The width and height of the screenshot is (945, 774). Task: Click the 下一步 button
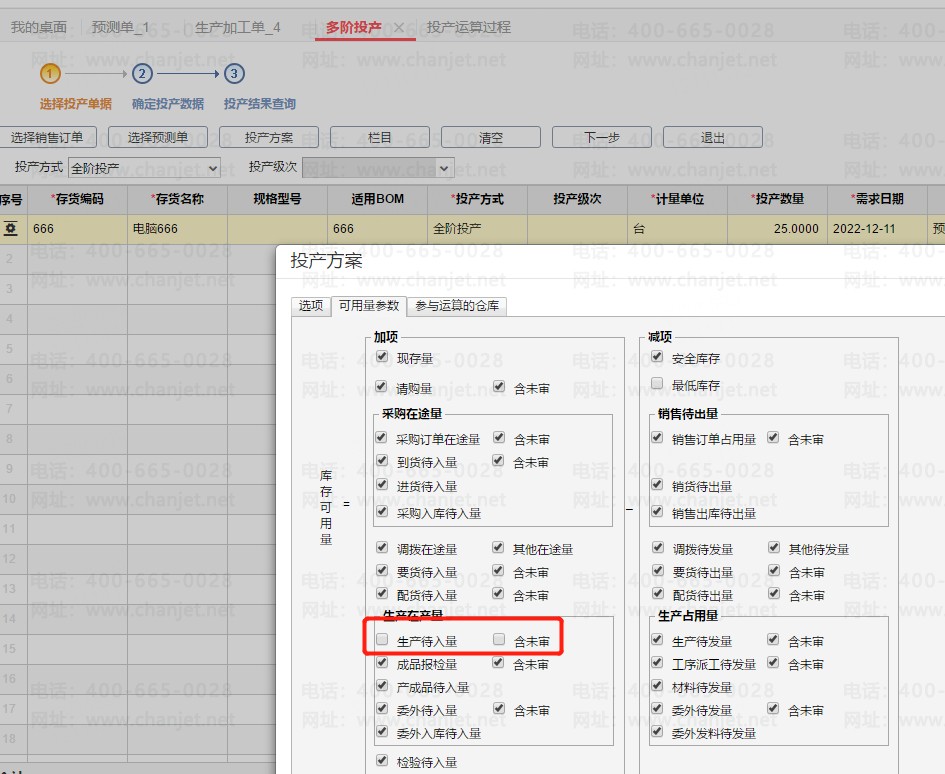(602, 138)
